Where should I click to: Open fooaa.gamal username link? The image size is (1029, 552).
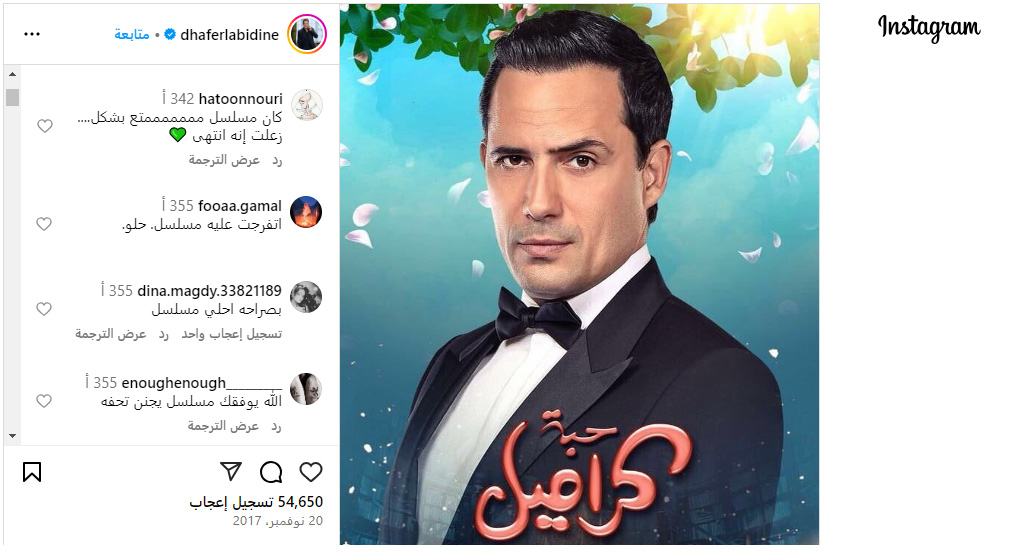[240, 206]
